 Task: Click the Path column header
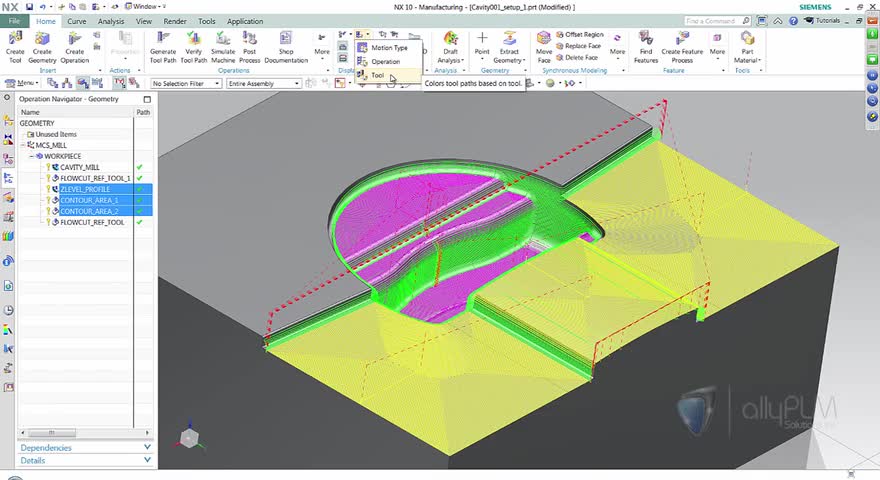coord(143,112)
